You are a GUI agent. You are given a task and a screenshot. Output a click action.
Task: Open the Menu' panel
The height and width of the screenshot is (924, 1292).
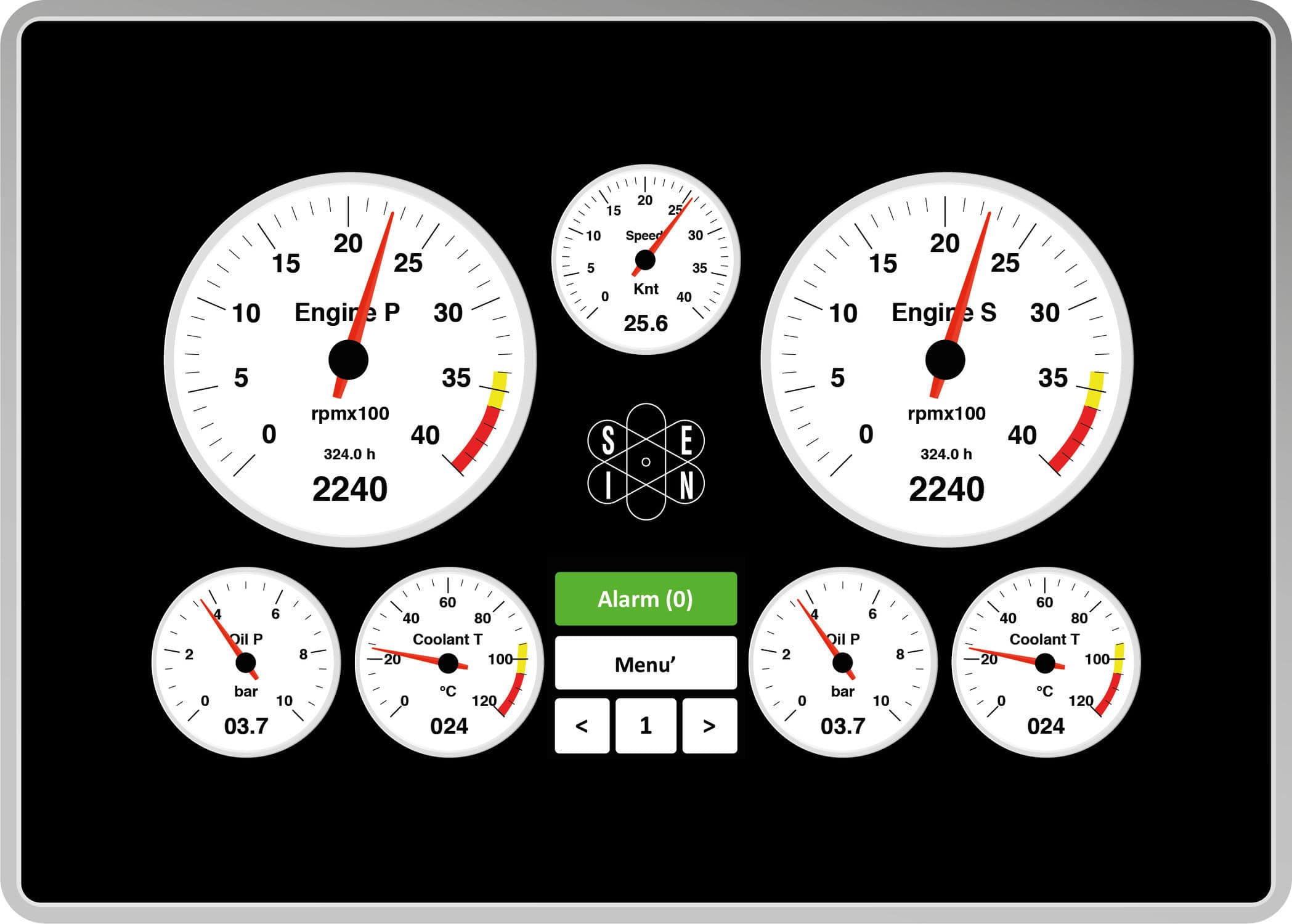[x=645, y=663]
